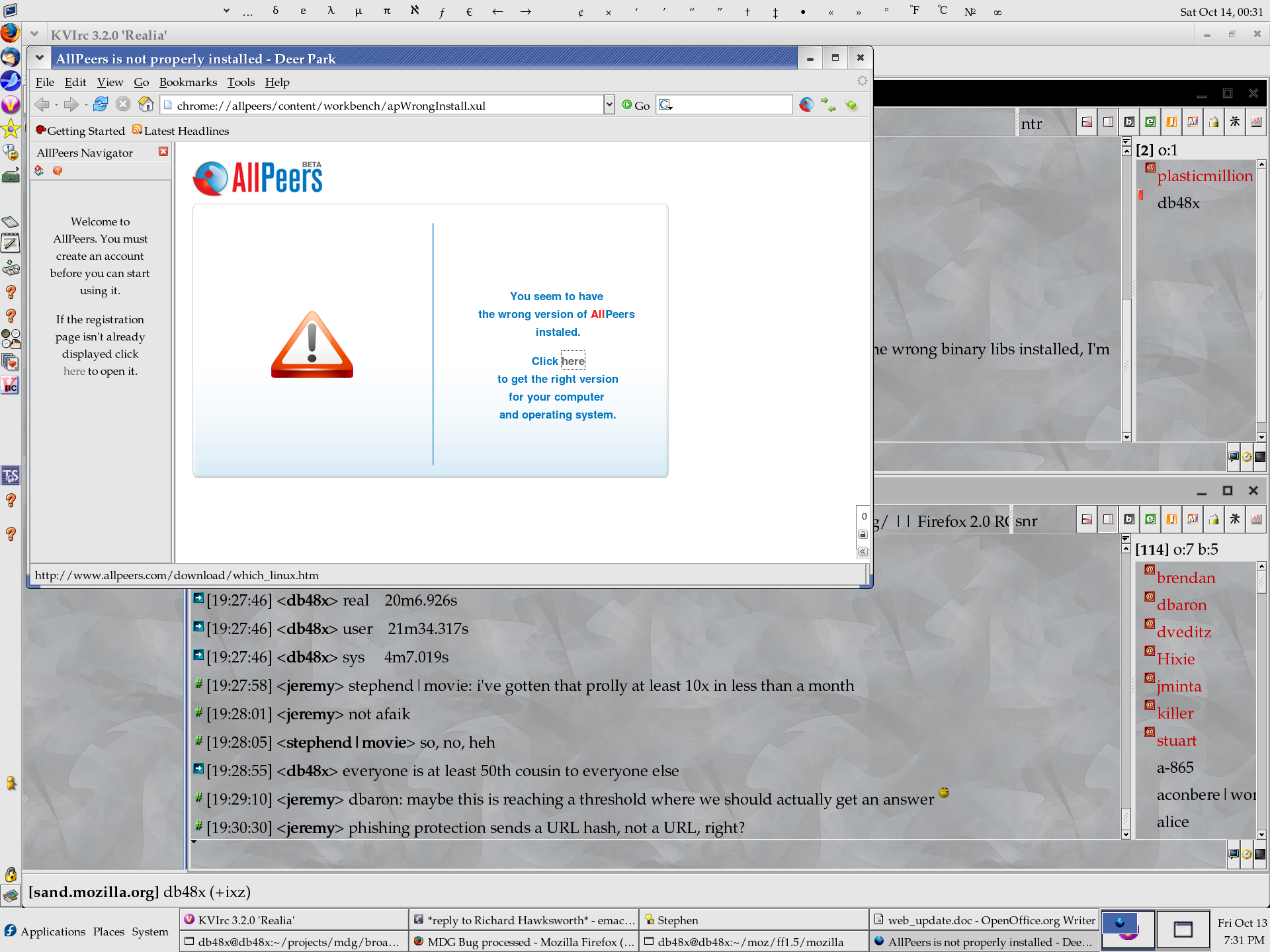Open the terminal launcher at the top-left
The width and height of the screenshot is (1270, 952).
(11, 10)
